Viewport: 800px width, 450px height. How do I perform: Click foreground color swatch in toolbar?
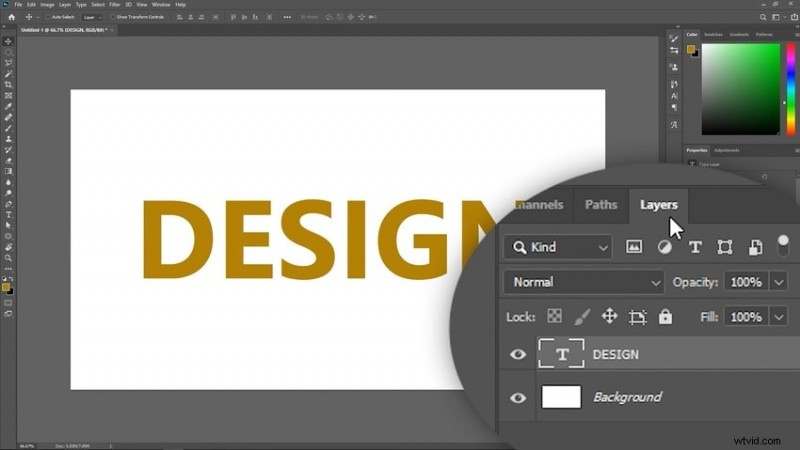(6, 288)
